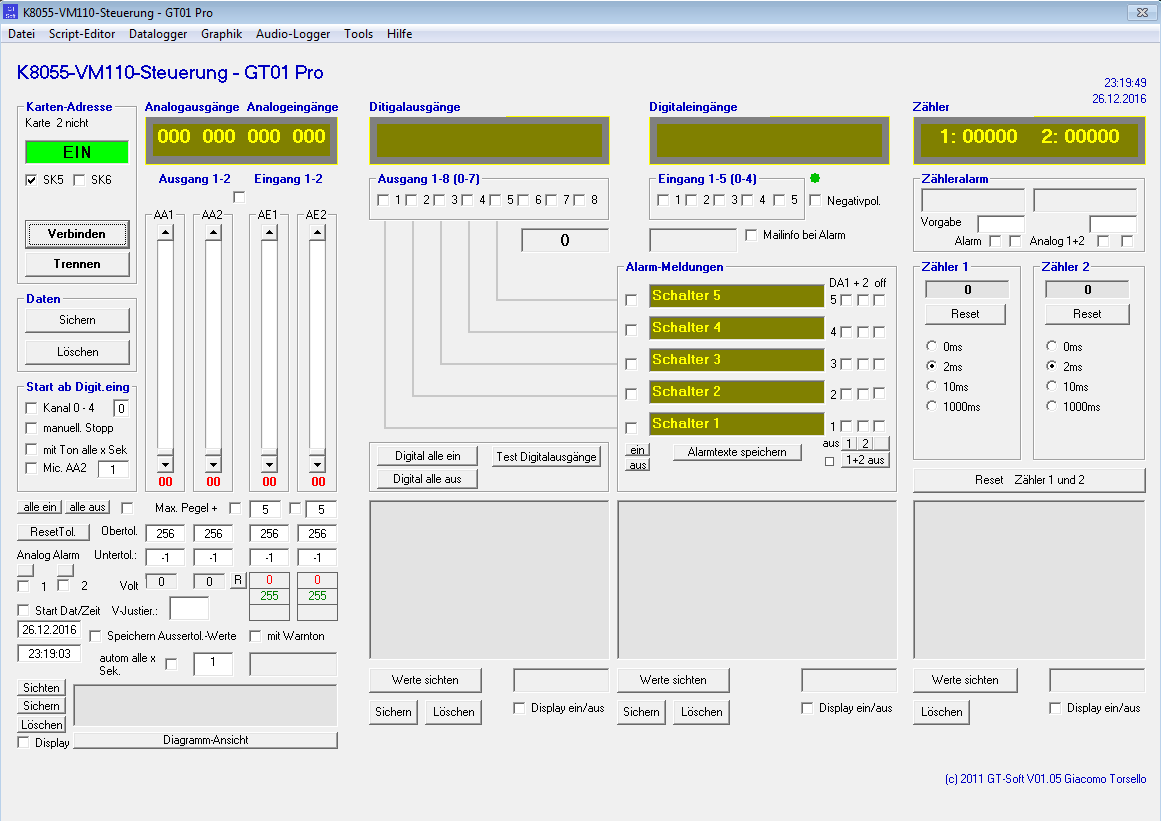
Task: Click the AA2 slider down arrow
Action: 213,465
